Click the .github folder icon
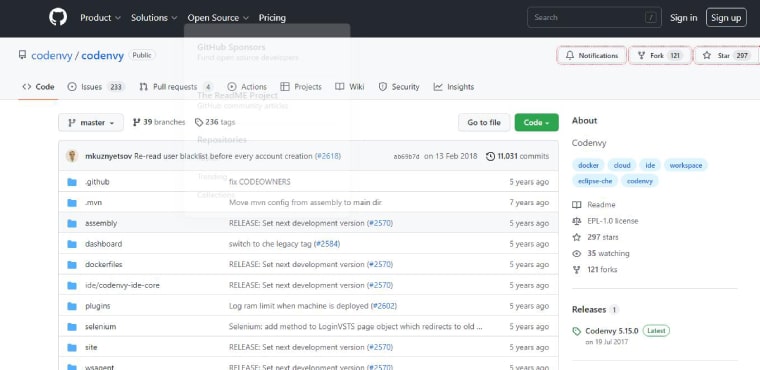Screen dimensions: 760x370 click(x=72, y=182)
